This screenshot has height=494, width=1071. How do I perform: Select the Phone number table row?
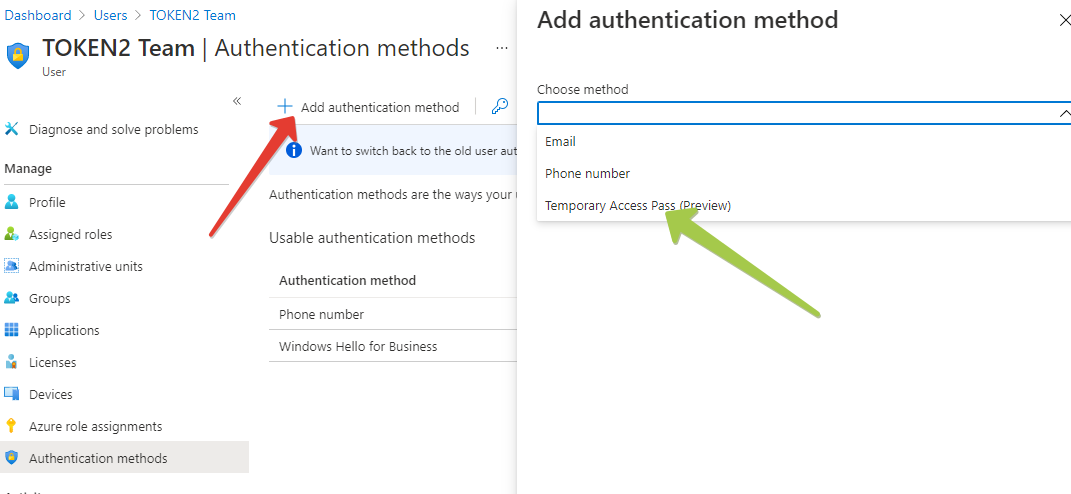coord(393,314)
